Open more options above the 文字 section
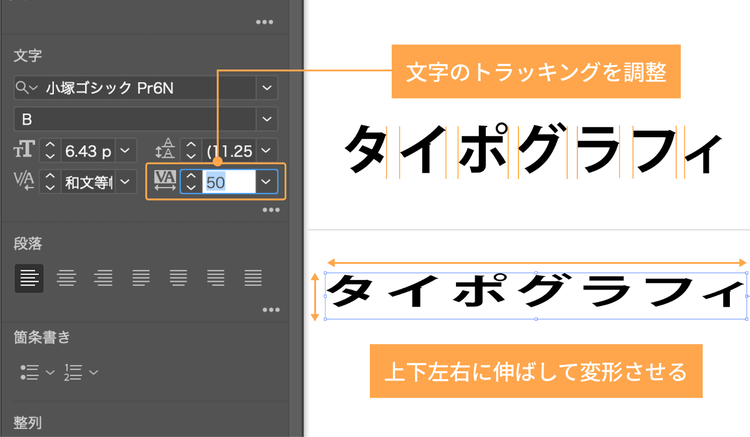750x437 pixels. [265, 22]
